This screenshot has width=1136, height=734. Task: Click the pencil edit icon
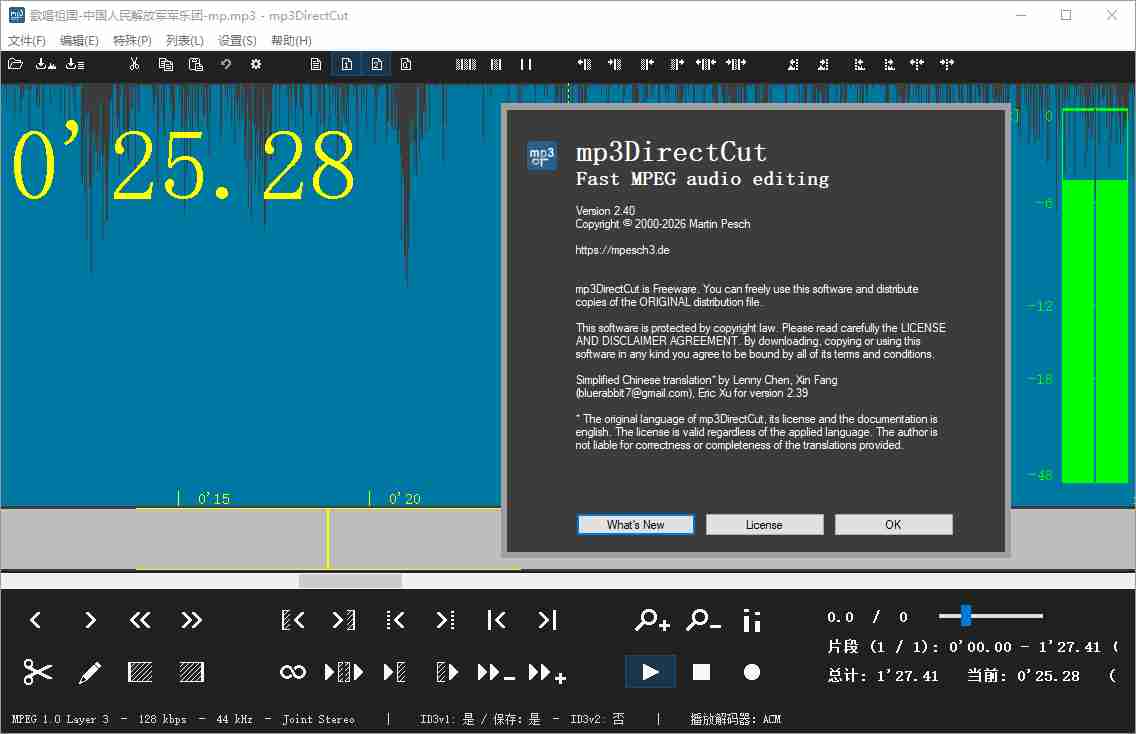90,672
